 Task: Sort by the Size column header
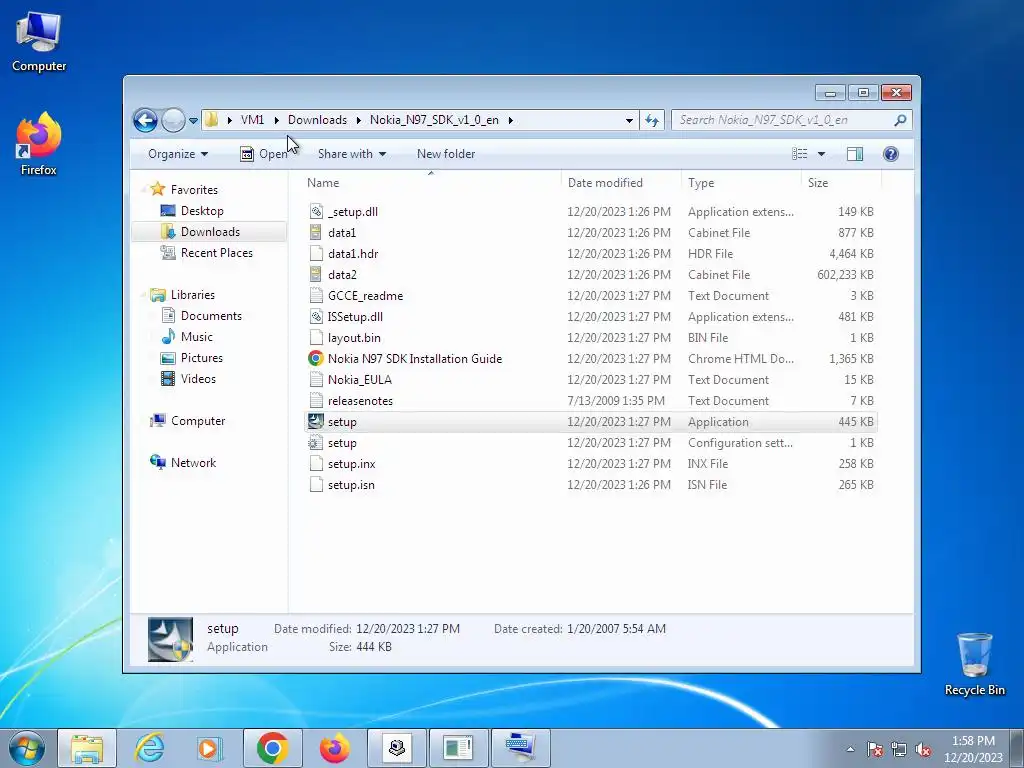[818, 183]
